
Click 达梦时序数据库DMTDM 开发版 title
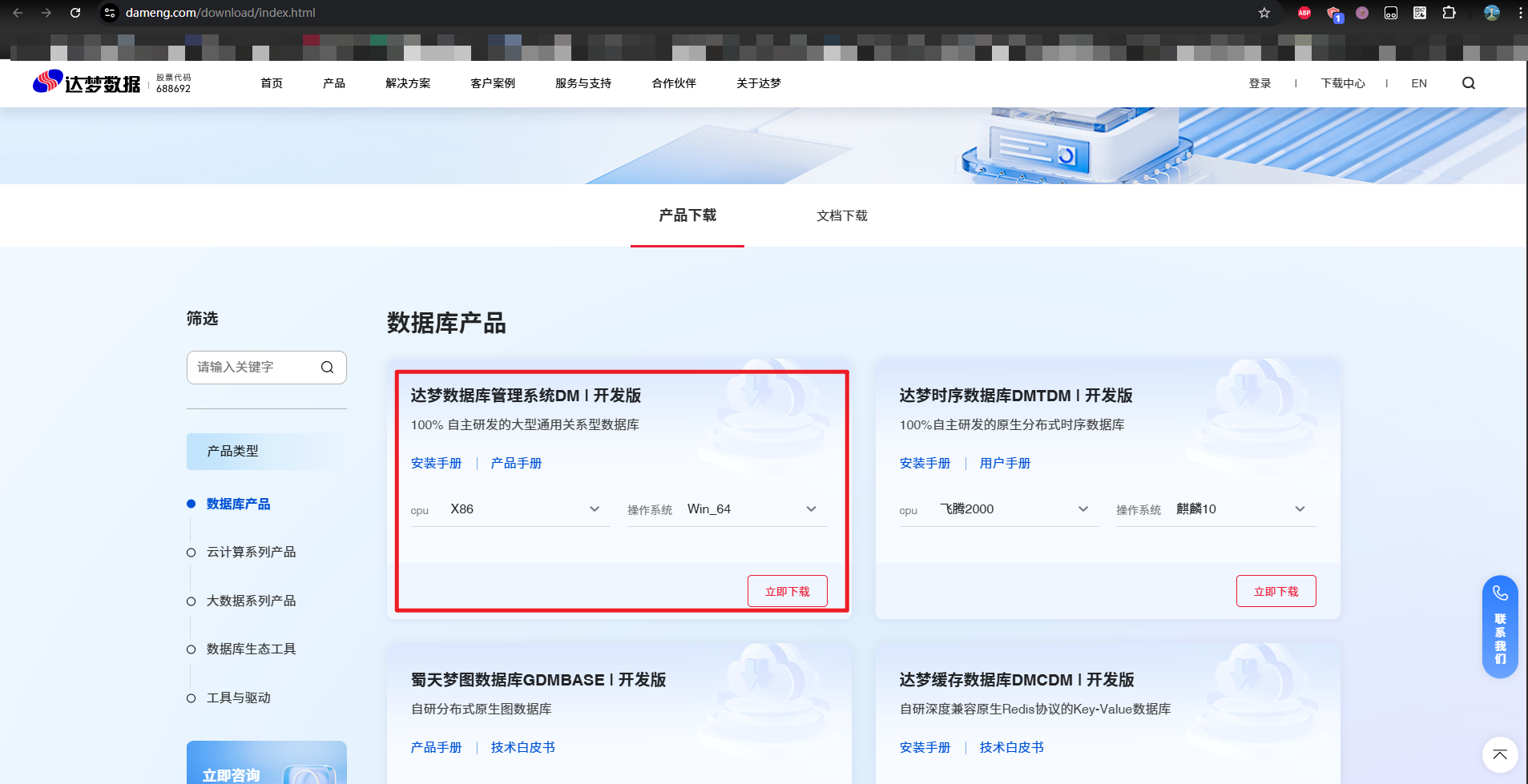coord(1016,396)
